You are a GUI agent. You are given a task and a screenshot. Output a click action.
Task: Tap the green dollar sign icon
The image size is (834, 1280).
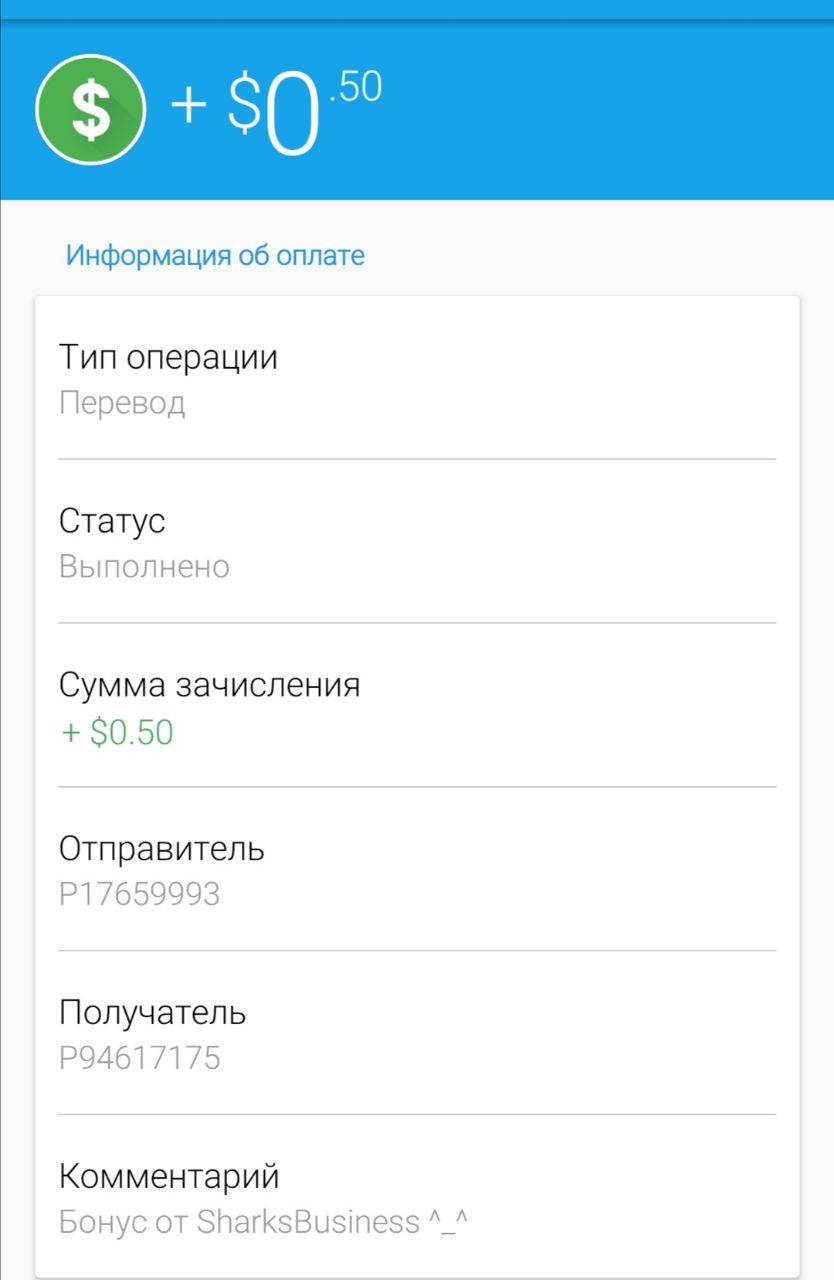tap(91, 110)
